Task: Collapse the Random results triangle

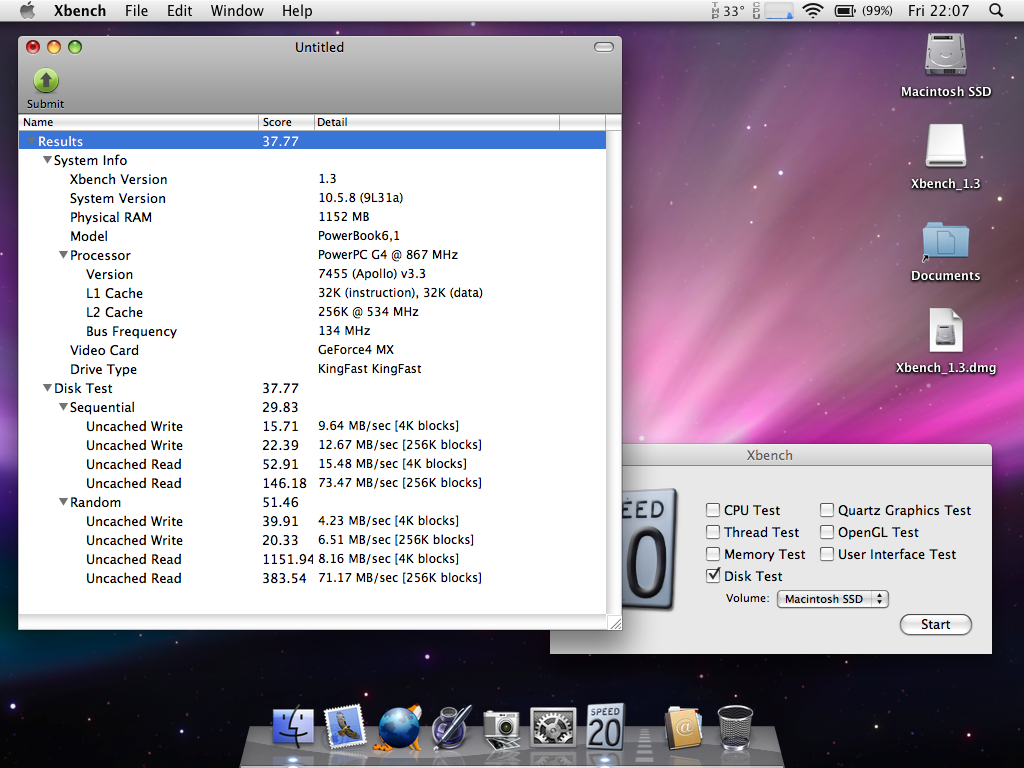Action: (x=63, y=502)
